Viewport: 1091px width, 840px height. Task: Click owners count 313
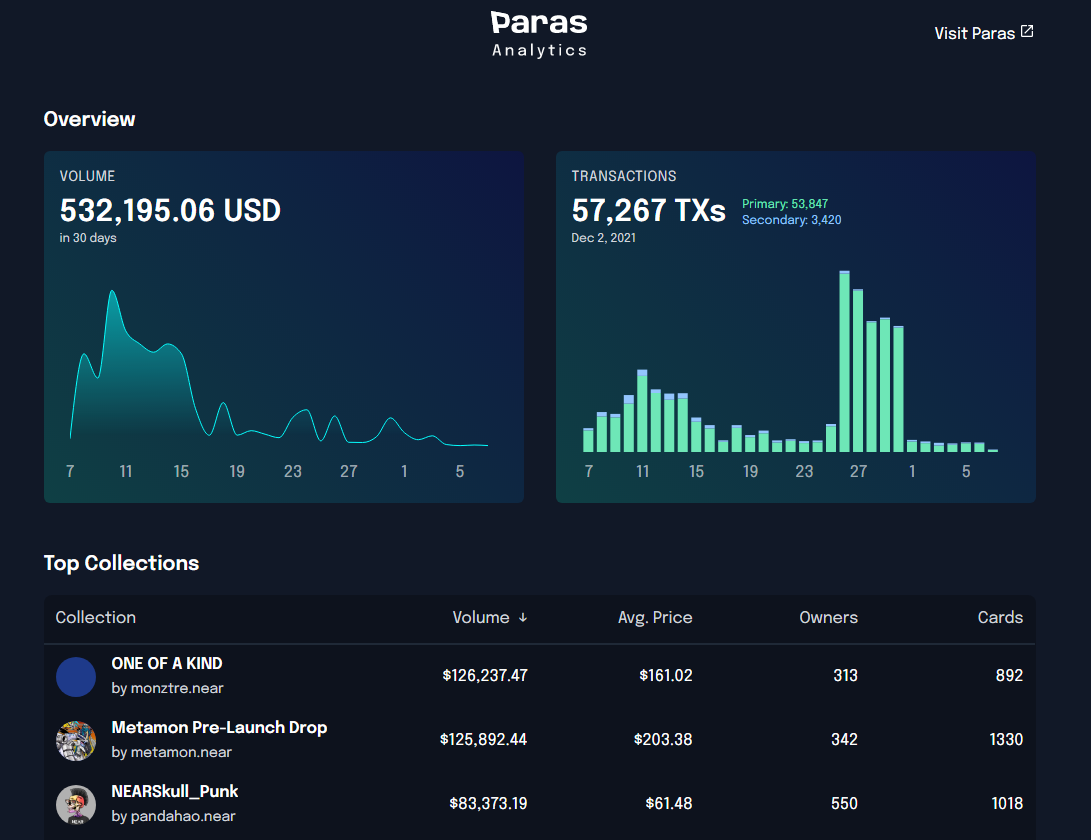(845, 675)
